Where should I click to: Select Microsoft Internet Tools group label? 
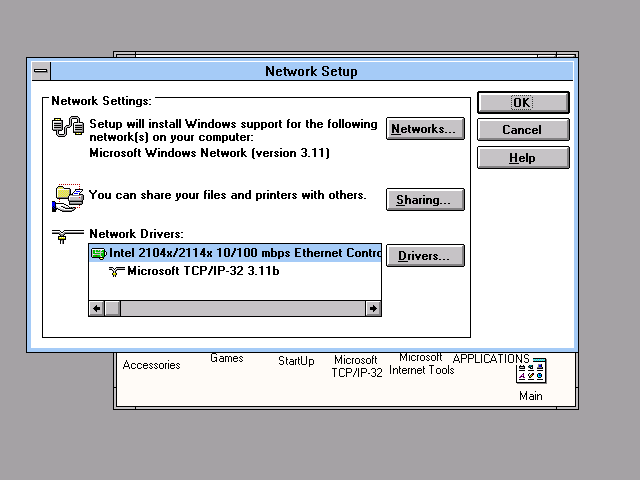click(422, 364)
